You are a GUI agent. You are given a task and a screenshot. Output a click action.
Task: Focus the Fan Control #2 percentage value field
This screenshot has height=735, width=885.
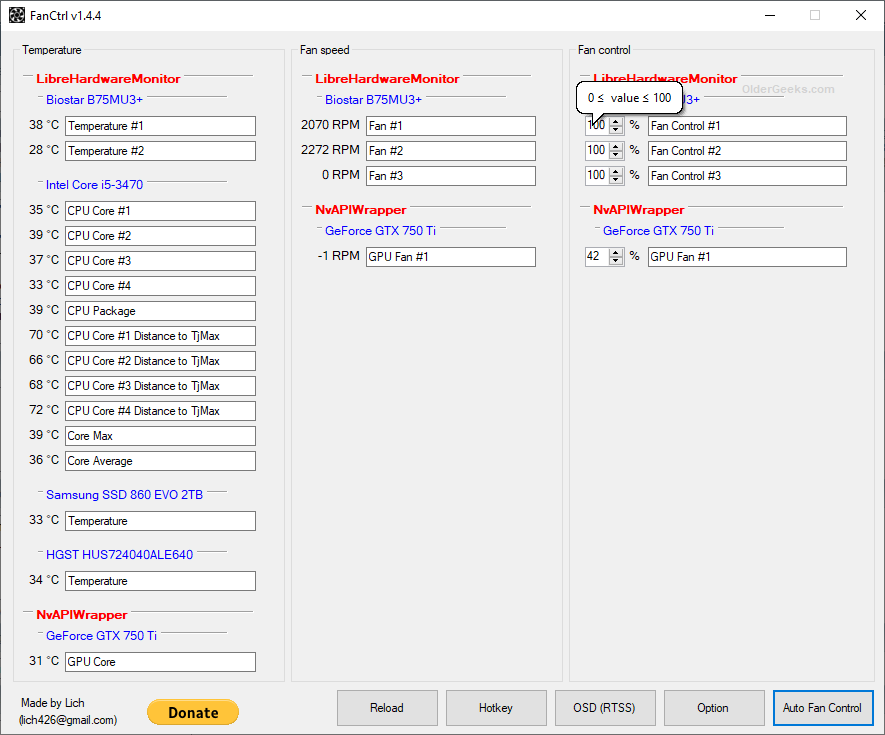click(597, 151)
